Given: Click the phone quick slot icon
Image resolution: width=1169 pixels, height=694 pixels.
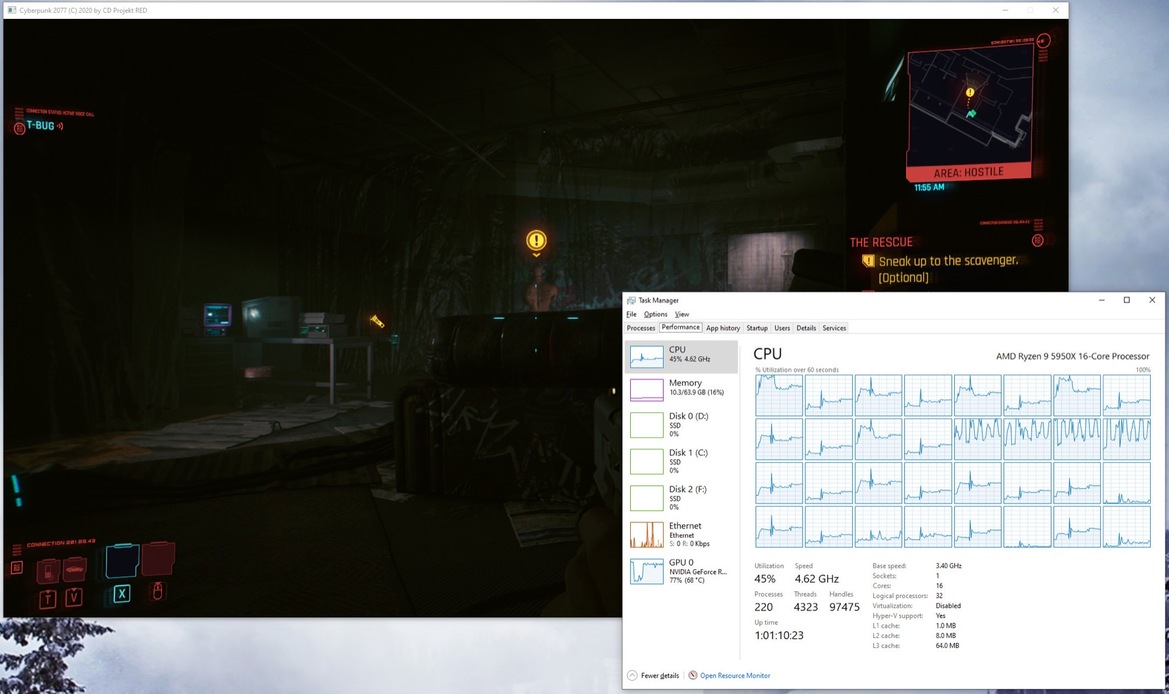Looking at the screenshot, I should click(x=48, y=571).
